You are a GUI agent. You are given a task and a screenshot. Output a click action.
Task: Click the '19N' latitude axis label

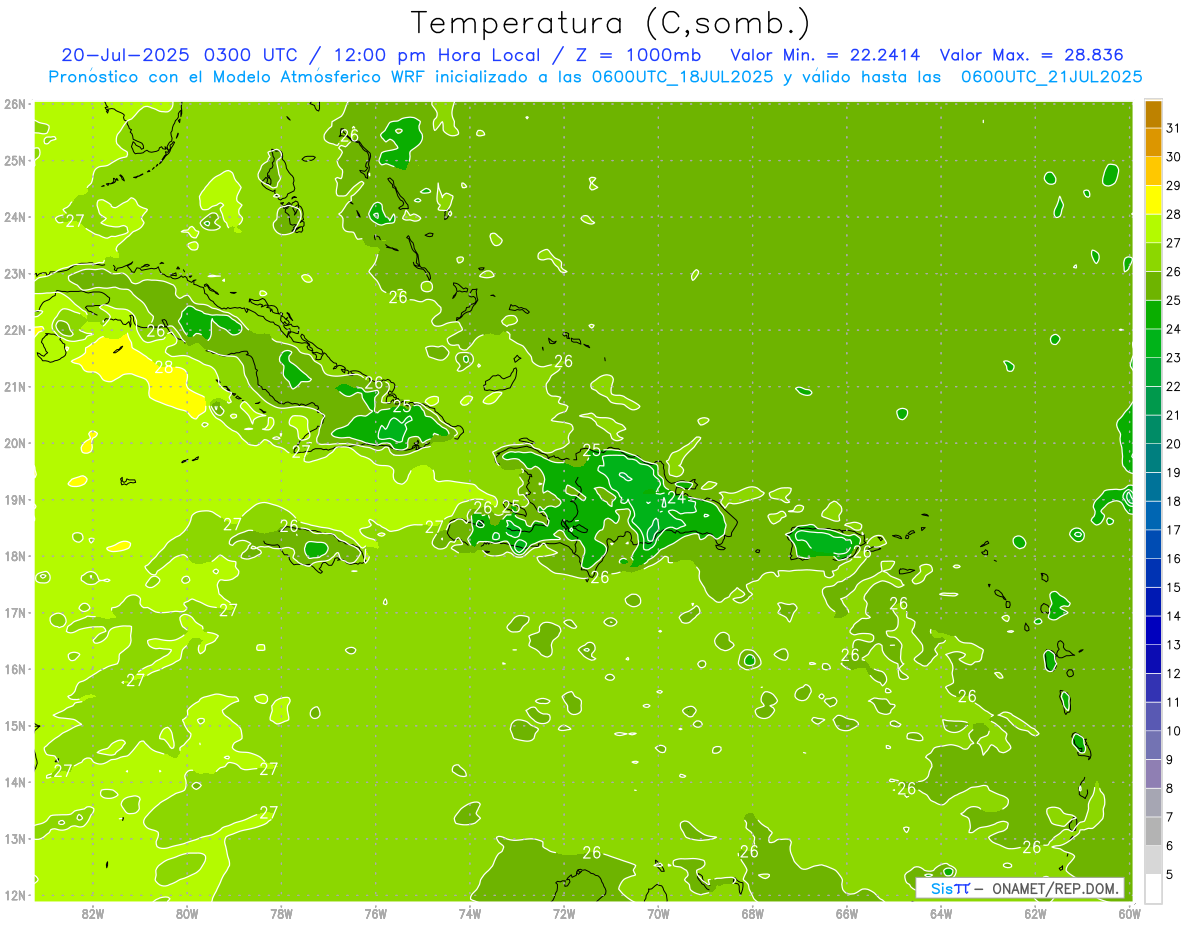tap(15, 499)
